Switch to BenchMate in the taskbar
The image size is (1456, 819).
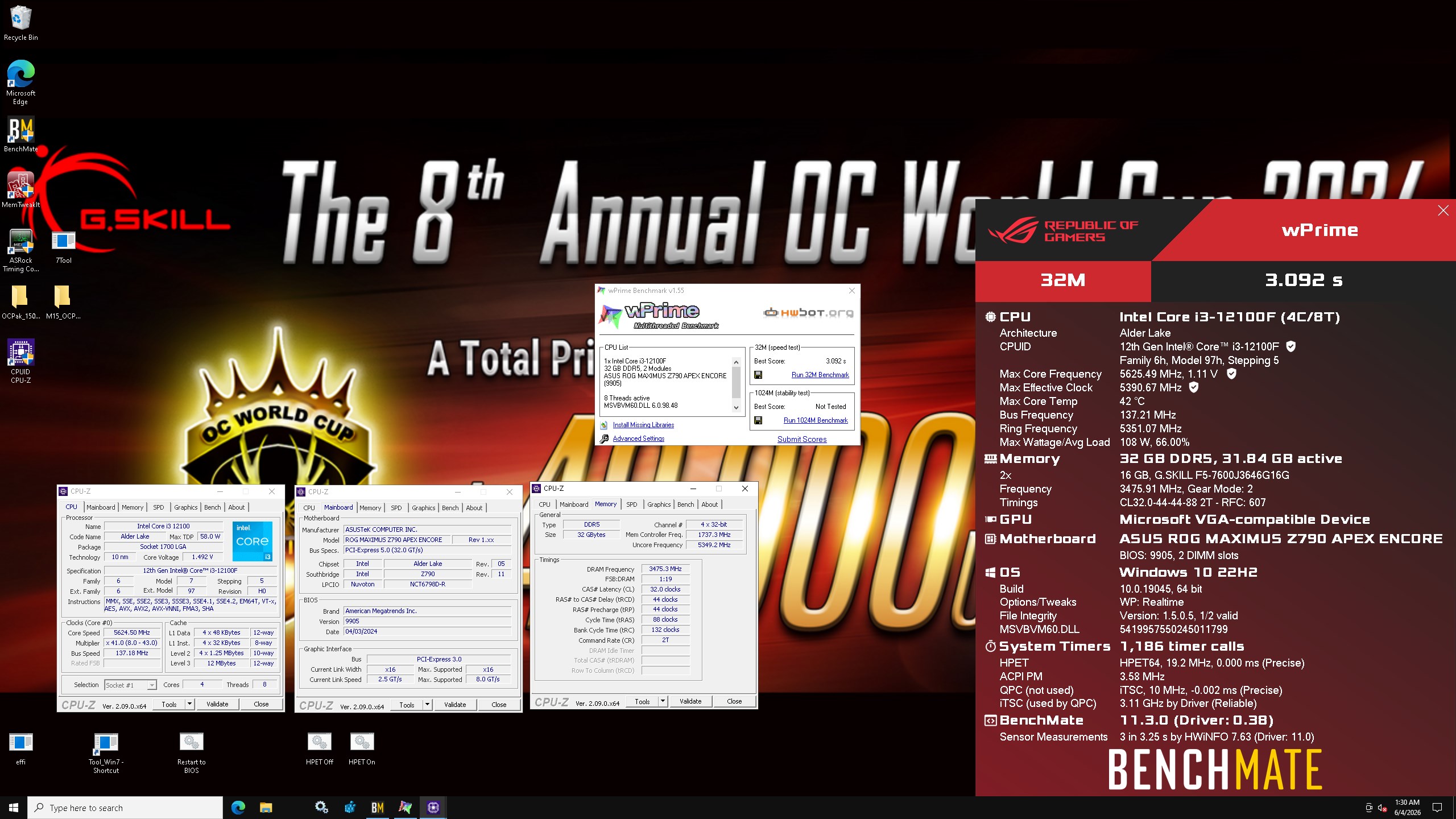(x=377, y=808)
